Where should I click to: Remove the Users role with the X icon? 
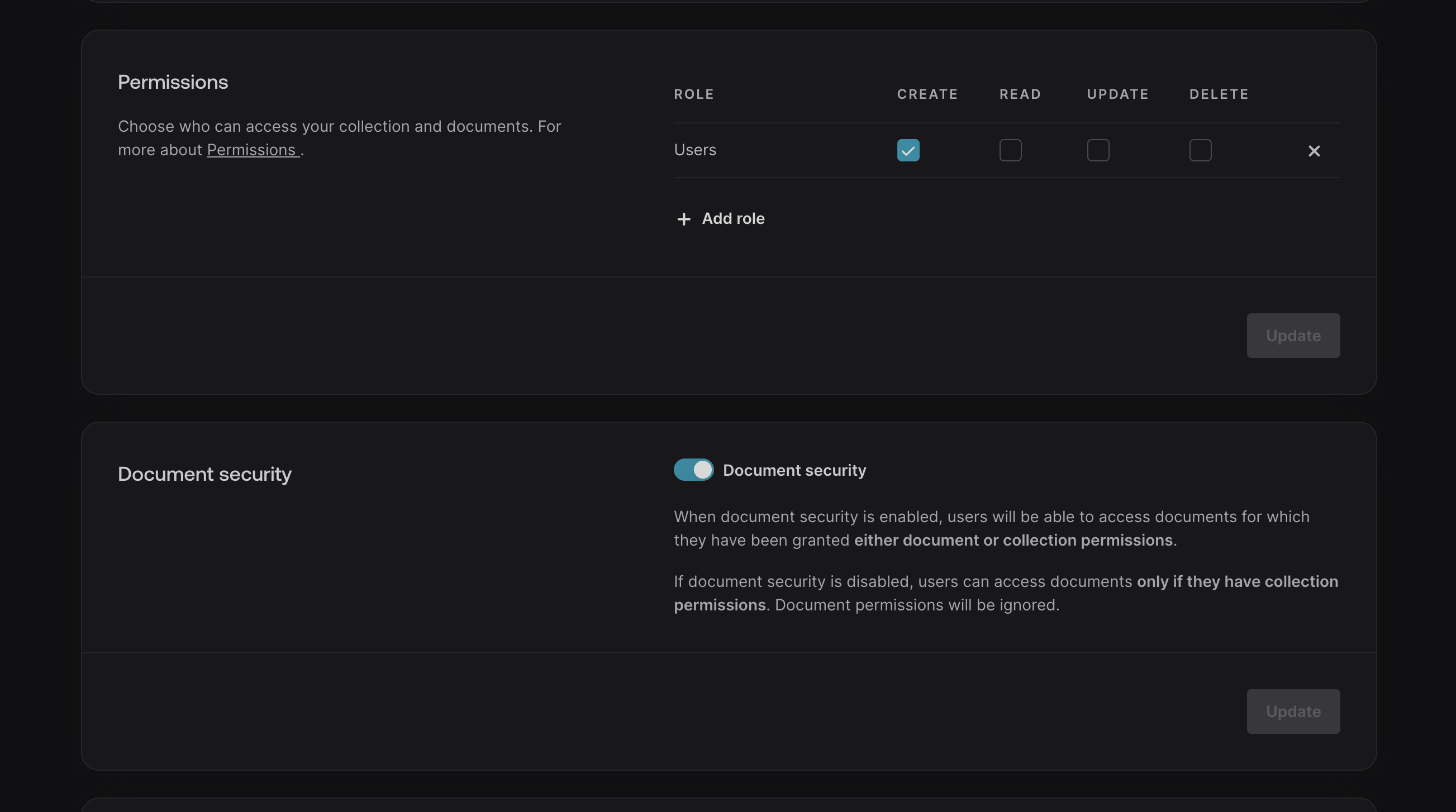pos(1314,151)
